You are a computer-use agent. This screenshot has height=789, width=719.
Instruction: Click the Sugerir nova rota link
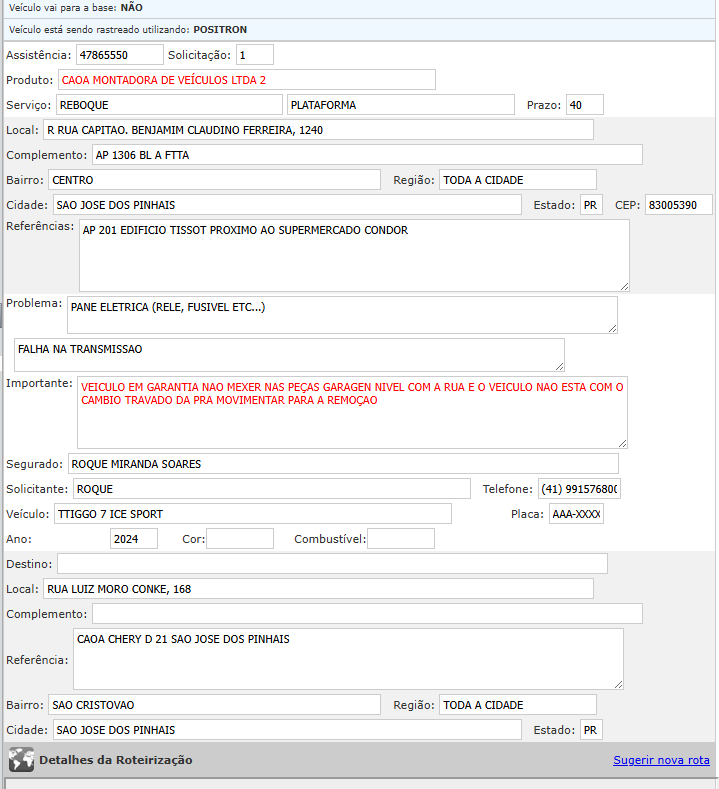coord(661,760)
